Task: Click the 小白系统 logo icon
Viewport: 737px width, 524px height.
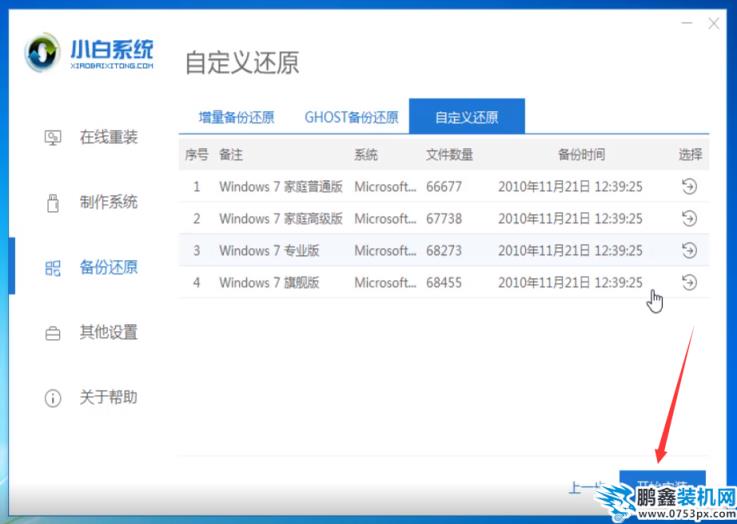Action: coord(43,52)
